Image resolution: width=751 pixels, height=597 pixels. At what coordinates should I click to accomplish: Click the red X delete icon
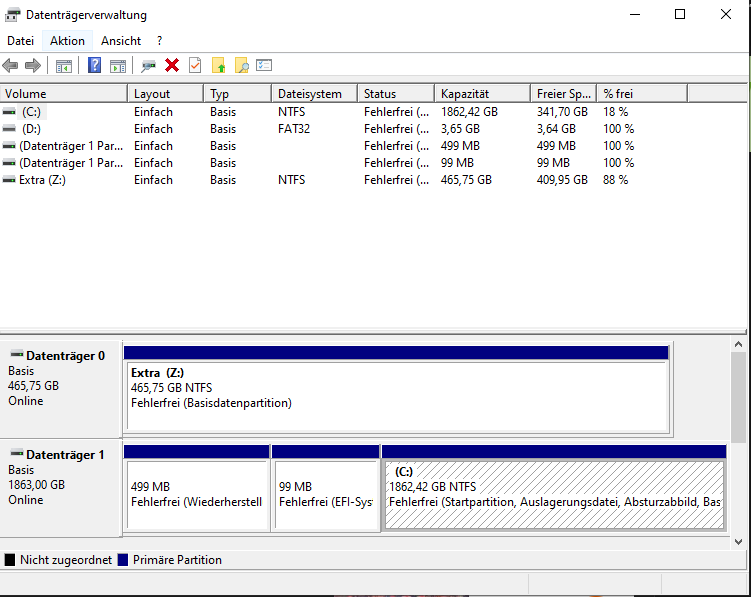(x=172, y=65)
